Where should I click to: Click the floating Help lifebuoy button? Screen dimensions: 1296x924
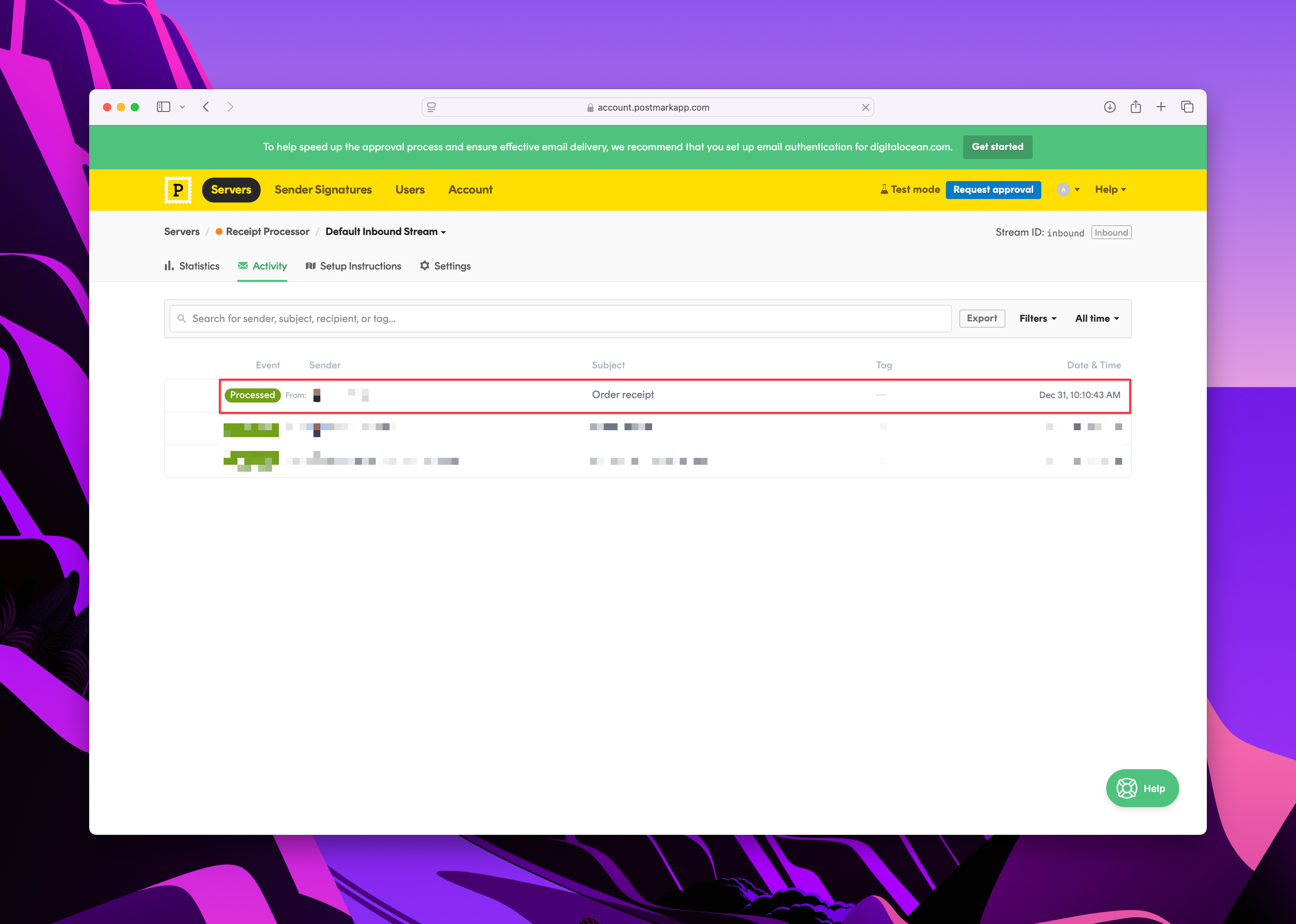[x=1143, y=788]
